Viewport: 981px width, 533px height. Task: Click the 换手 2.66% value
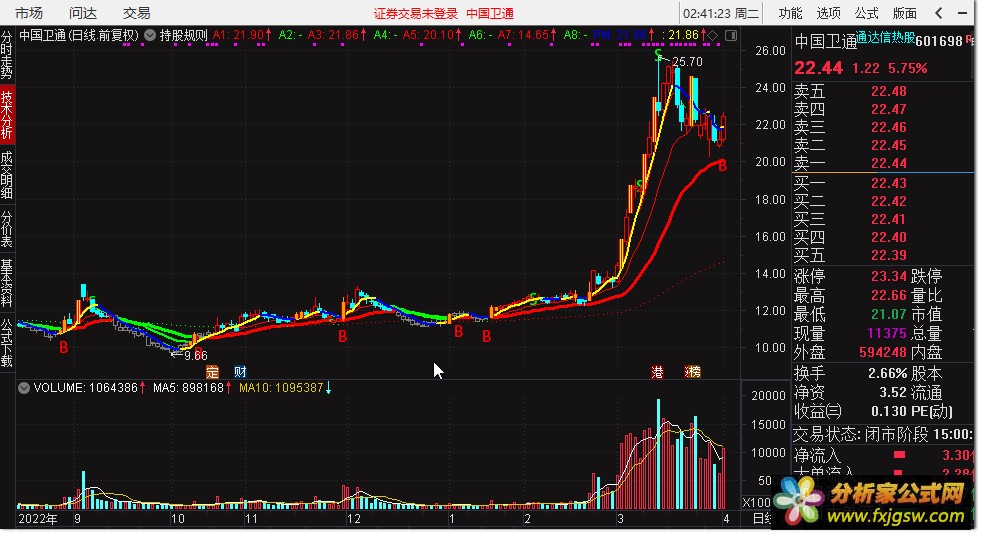887,373
